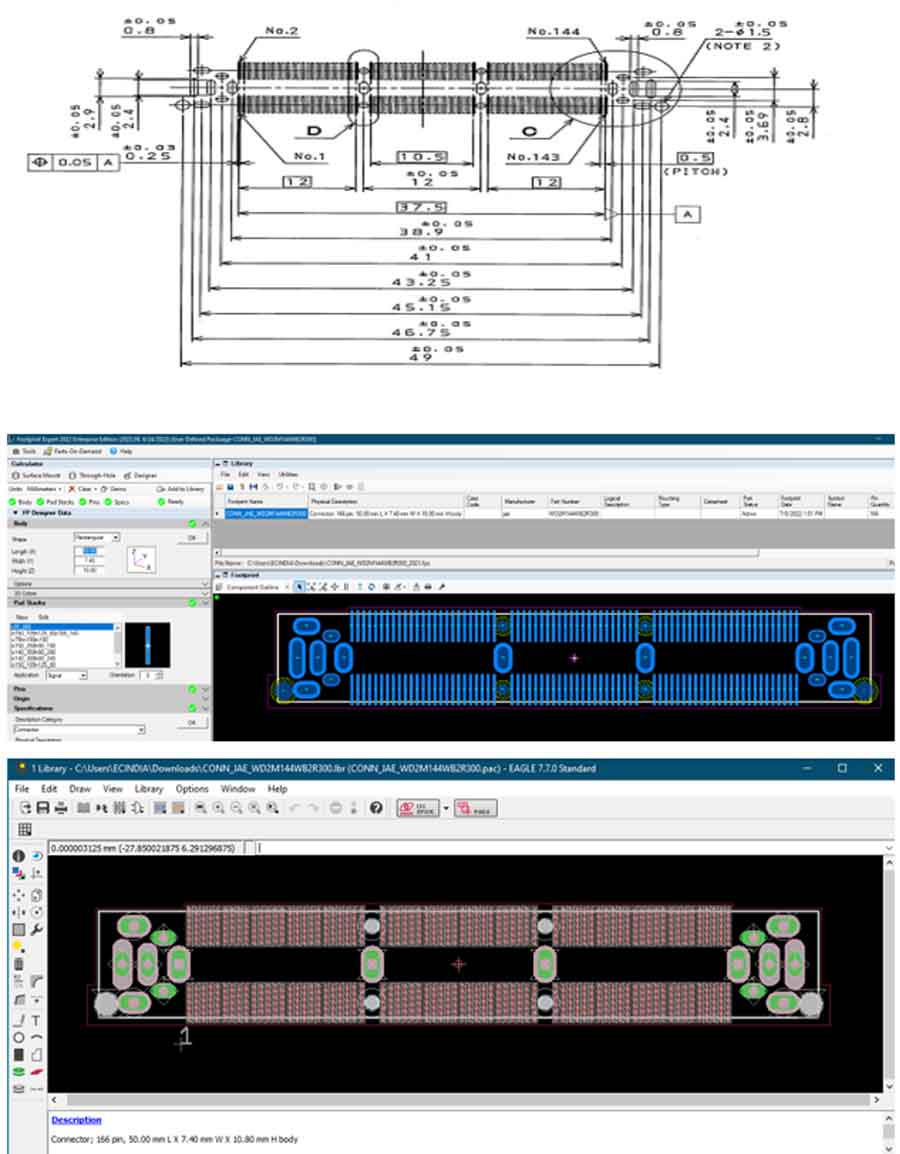
Task: Open the Edit menu in EAGLE
Action: (49, 788)
